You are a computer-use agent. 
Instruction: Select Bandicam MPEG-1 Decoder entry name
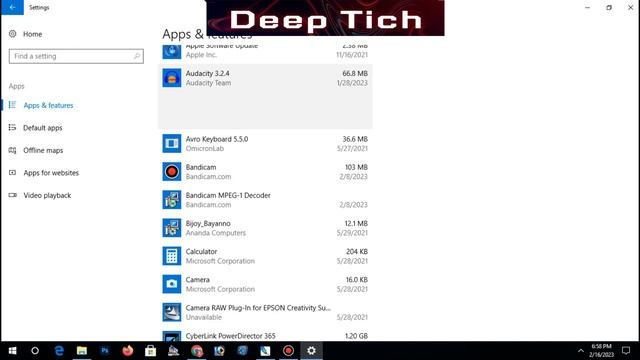coord(228,196)
